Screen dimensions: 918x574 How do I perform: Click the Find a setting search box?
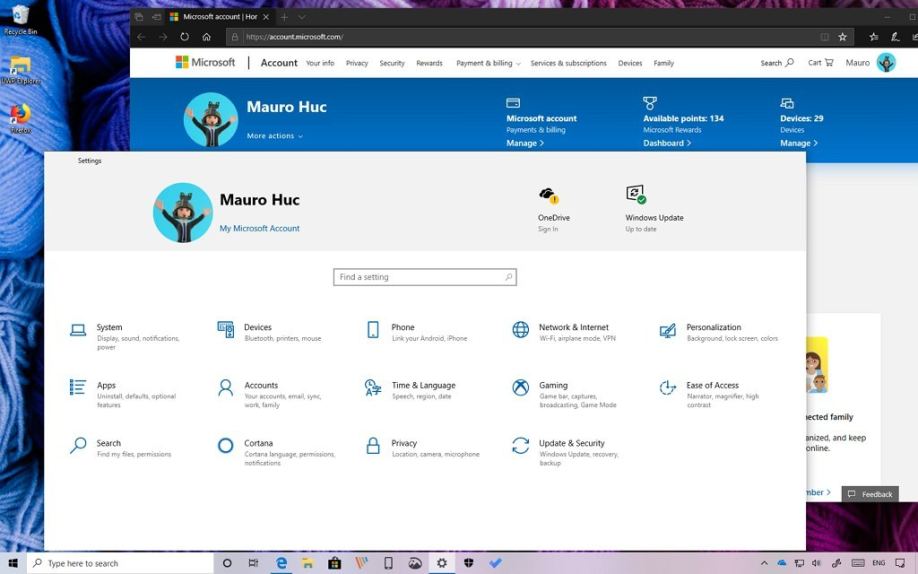click(424, 277)
